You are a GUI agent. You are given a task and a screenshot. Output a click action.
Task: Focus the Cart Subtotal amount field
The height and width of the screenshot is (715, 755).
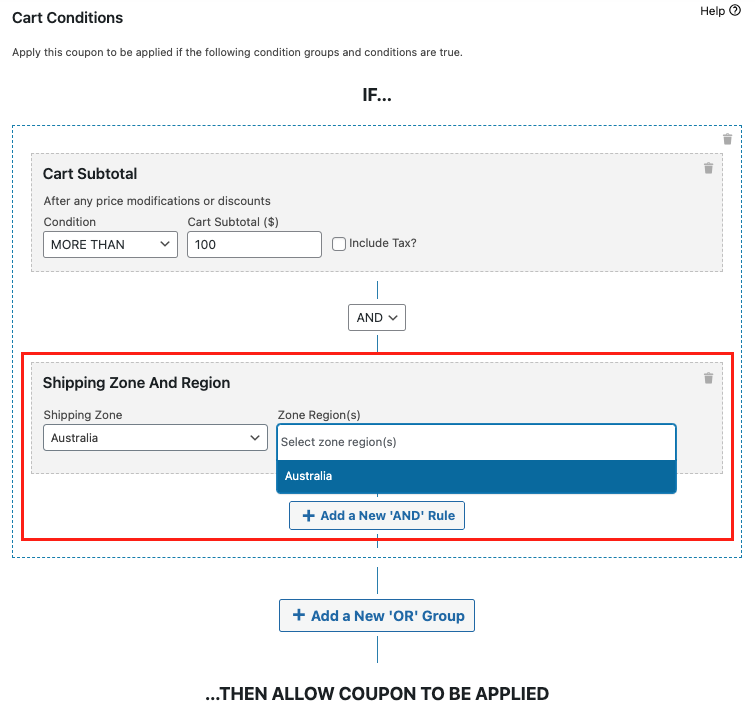pos(254,245)
